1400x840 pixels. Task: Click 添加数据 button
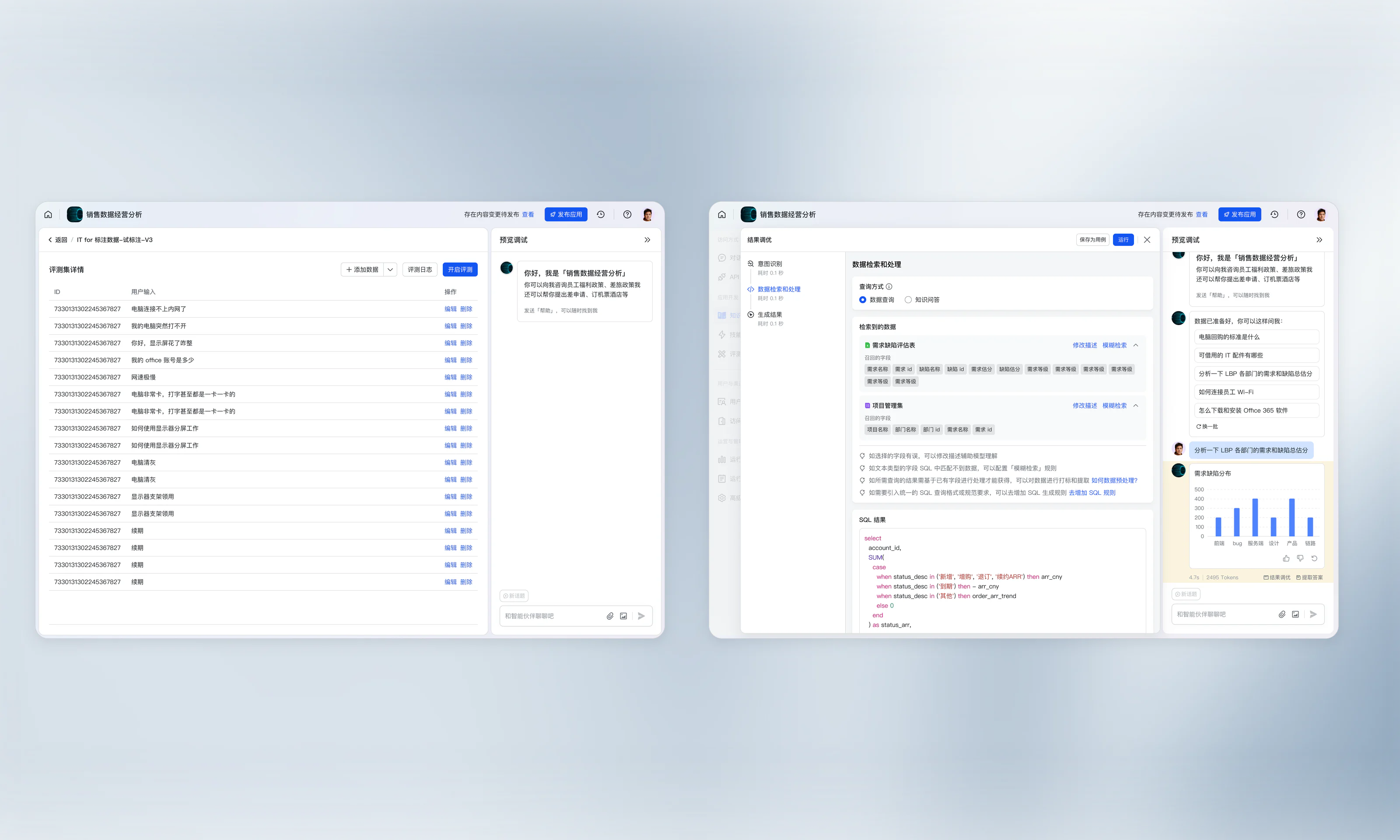(362, 270)
